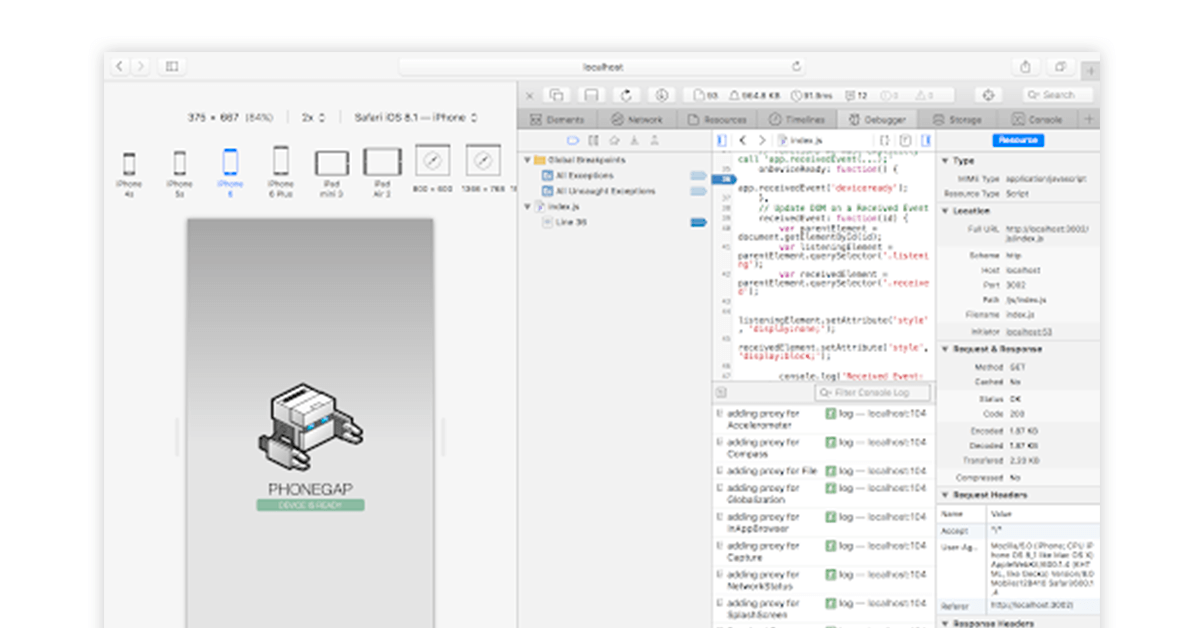The width and height of the screenshot is (1200, 628).
Task: Toggle the type profiler button
Action: (905, 141)
